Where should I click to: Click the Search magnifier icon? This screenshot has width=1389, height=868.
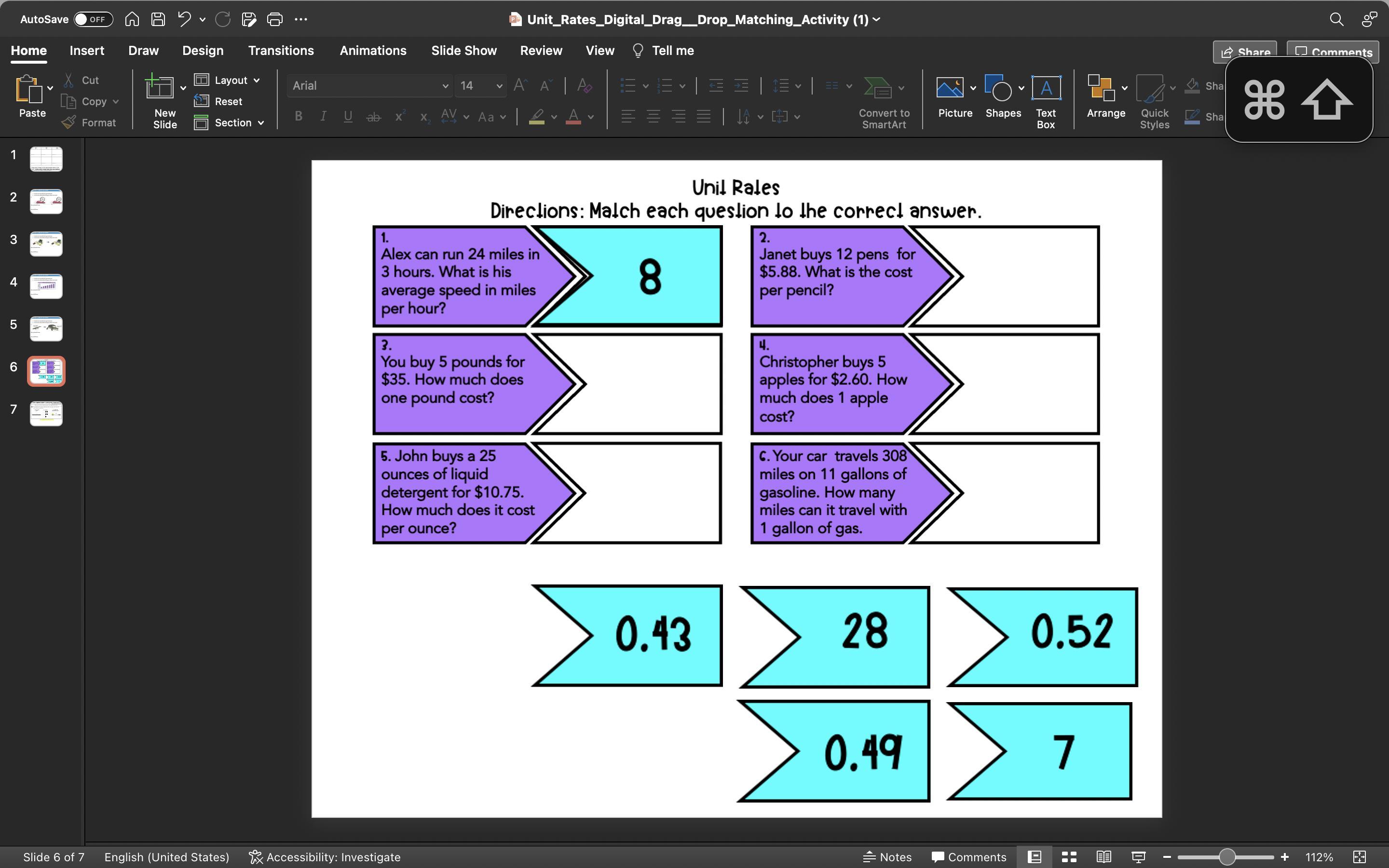[1336, 19]
